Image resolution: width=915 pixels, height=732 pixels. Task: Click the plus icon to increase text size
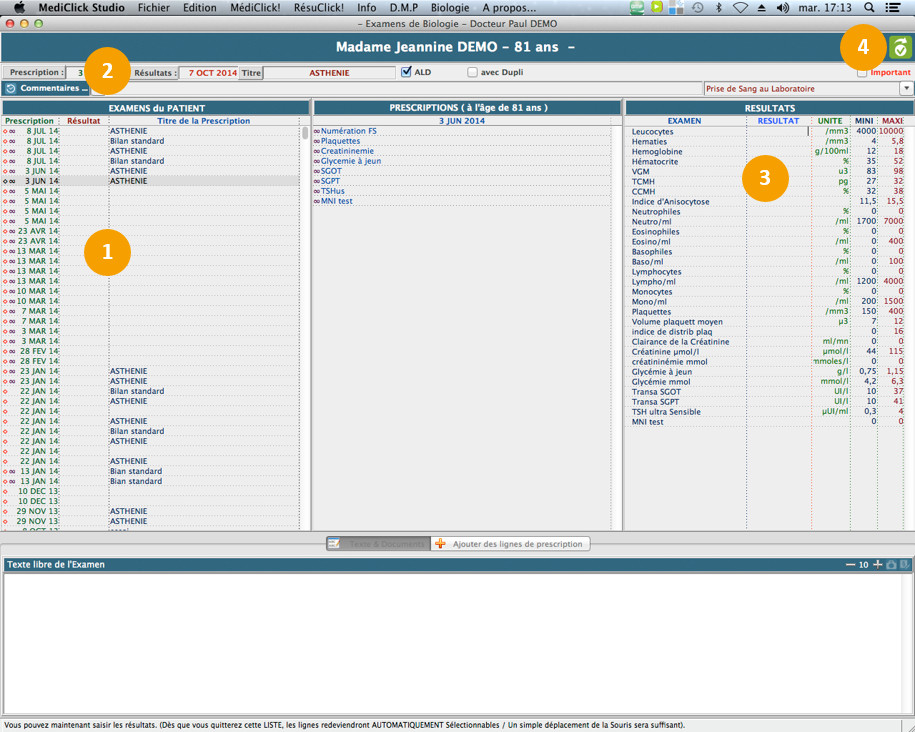[878, 565]
